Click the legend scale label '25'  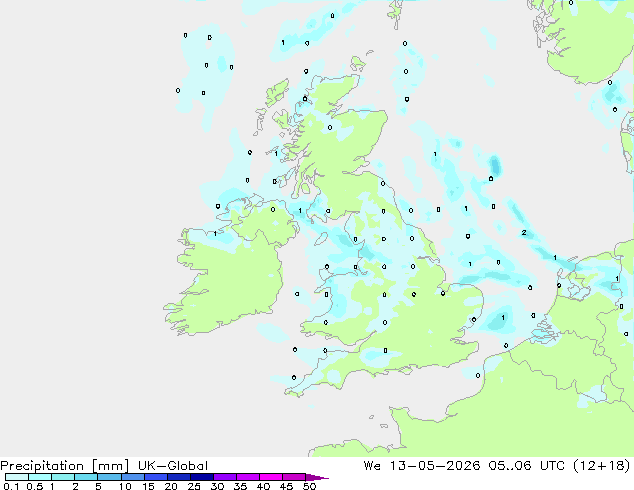click(x=194, y=486)
